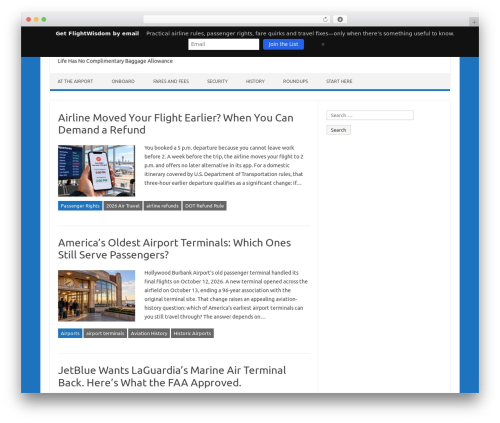Open the airport terminal building thumbnail
This screenshot has height=423, width=500.
97,296
